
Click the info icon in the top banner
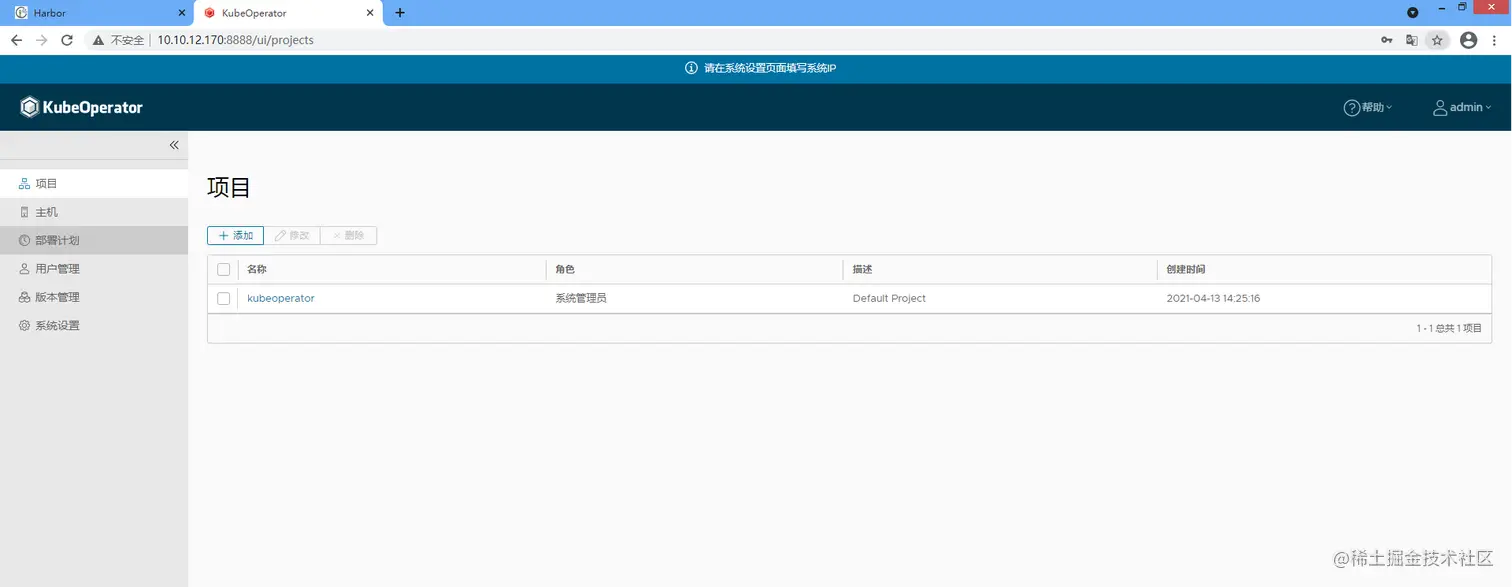click(691, 68)
